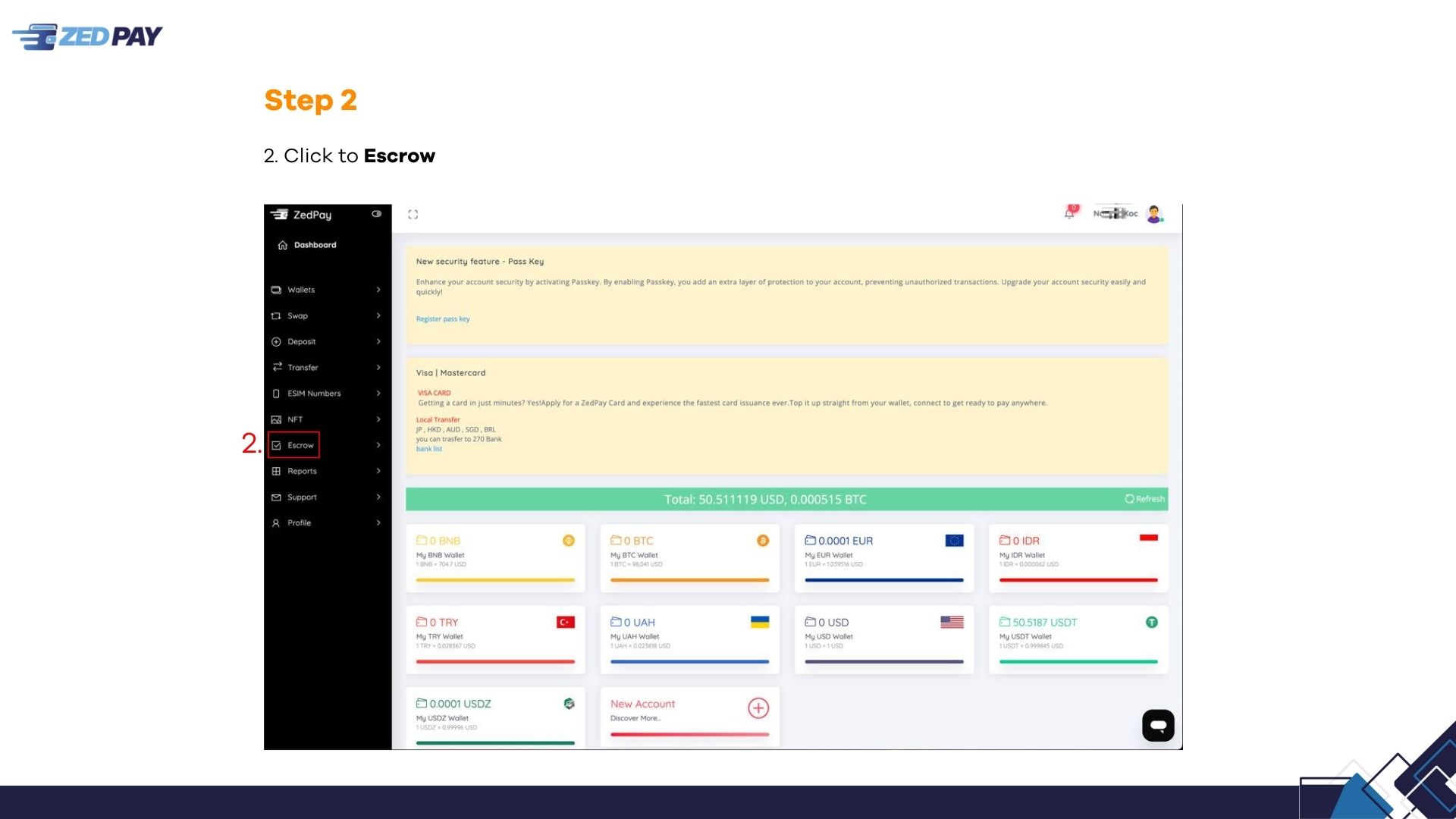Open the 50.5187 USDT wallet balance
The height and width of the screenshot is (819, 1456).
coord(1038,623)
